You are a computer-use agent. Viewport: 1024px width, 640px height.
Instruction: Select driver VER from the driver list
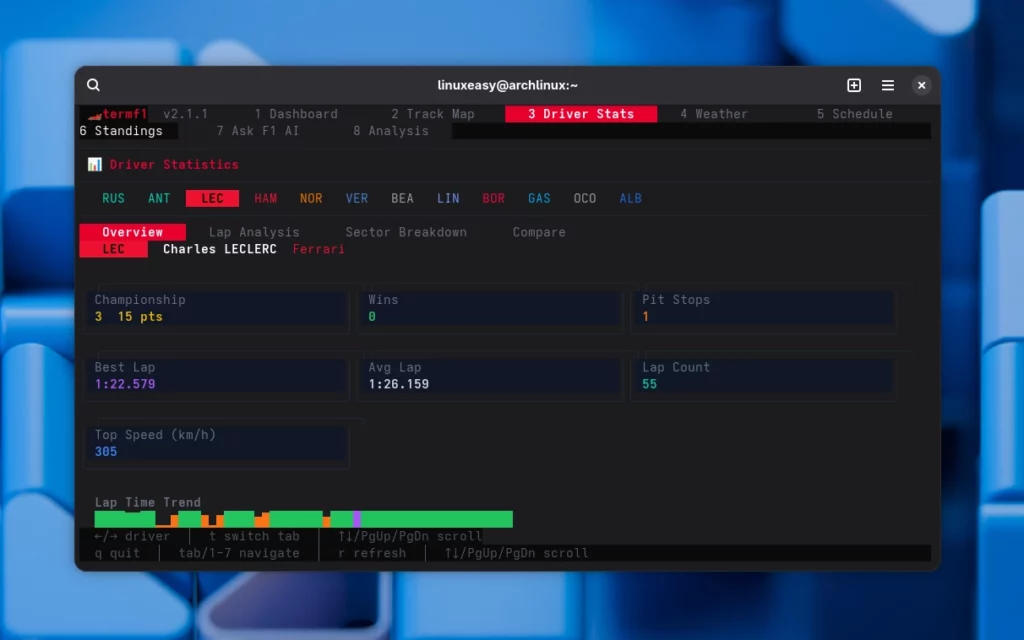click(x=356, y=198)
